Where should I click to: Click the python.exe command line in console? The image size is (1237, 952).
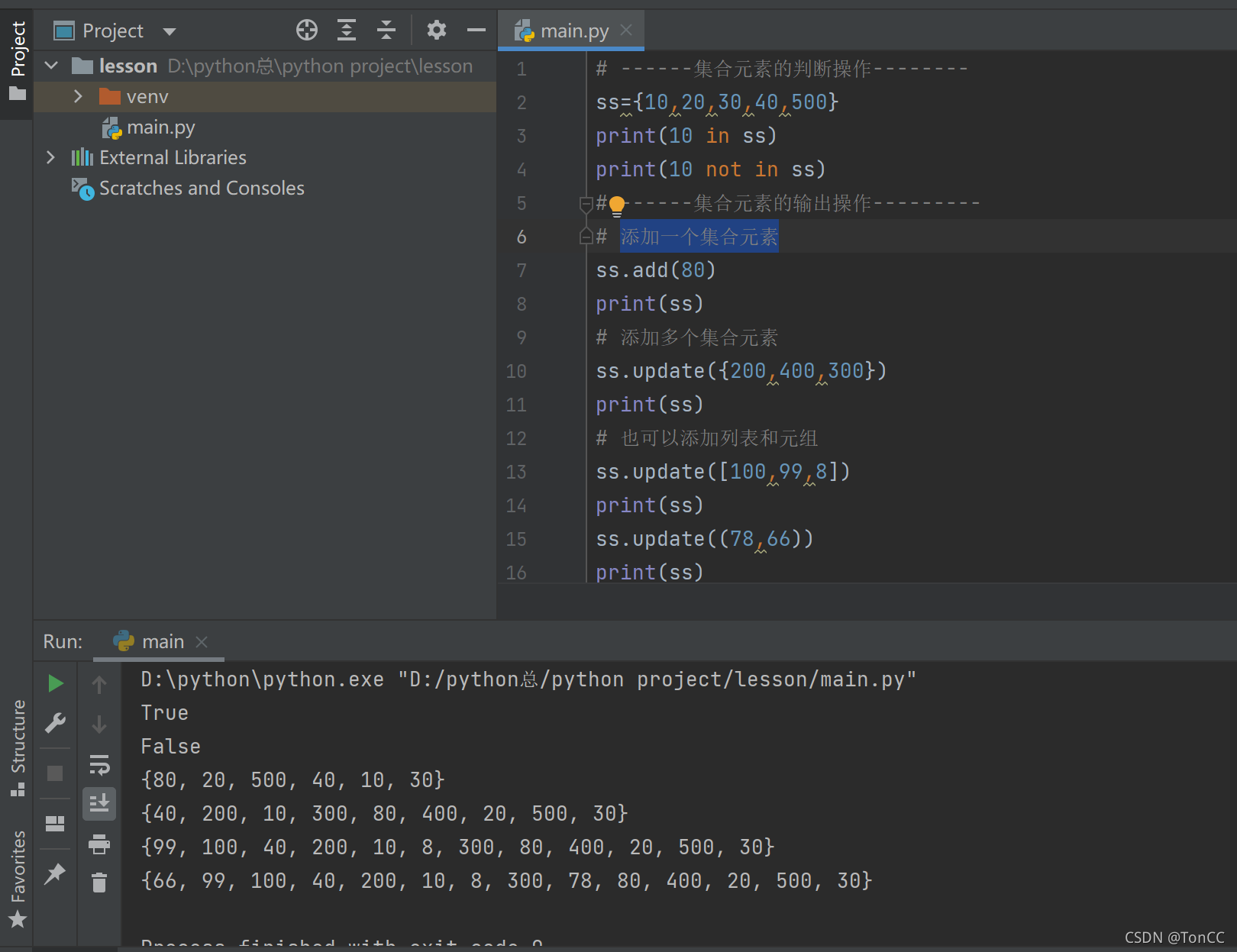(x=528, y=679)
